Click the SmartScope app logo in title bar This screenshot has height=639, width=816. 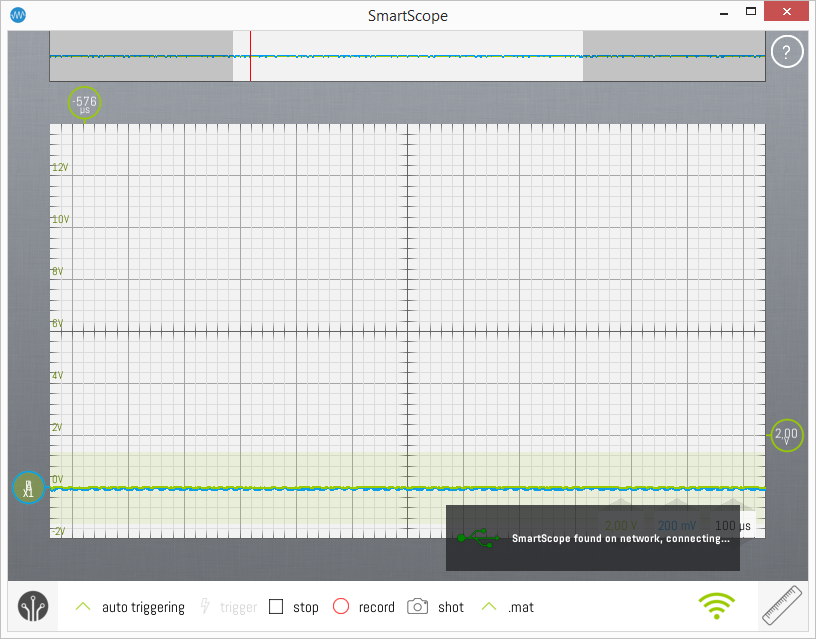pos(18,15)
